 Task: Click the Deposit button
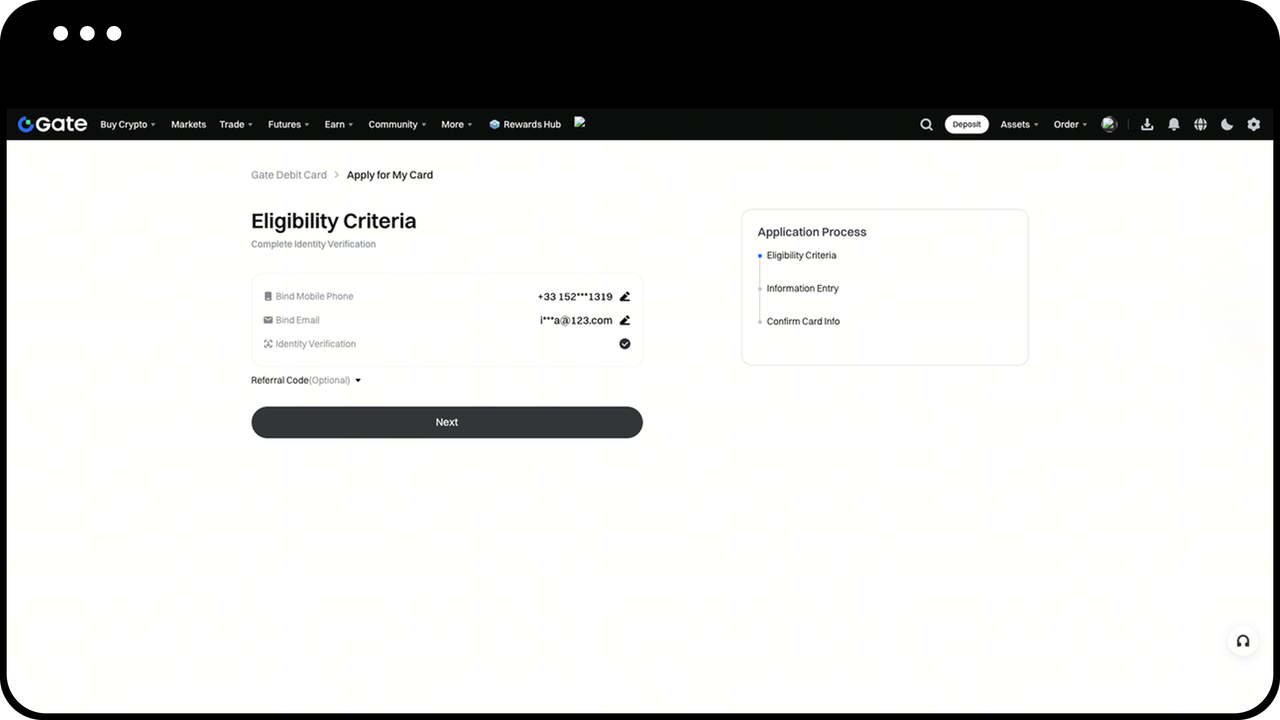point(966,125)
